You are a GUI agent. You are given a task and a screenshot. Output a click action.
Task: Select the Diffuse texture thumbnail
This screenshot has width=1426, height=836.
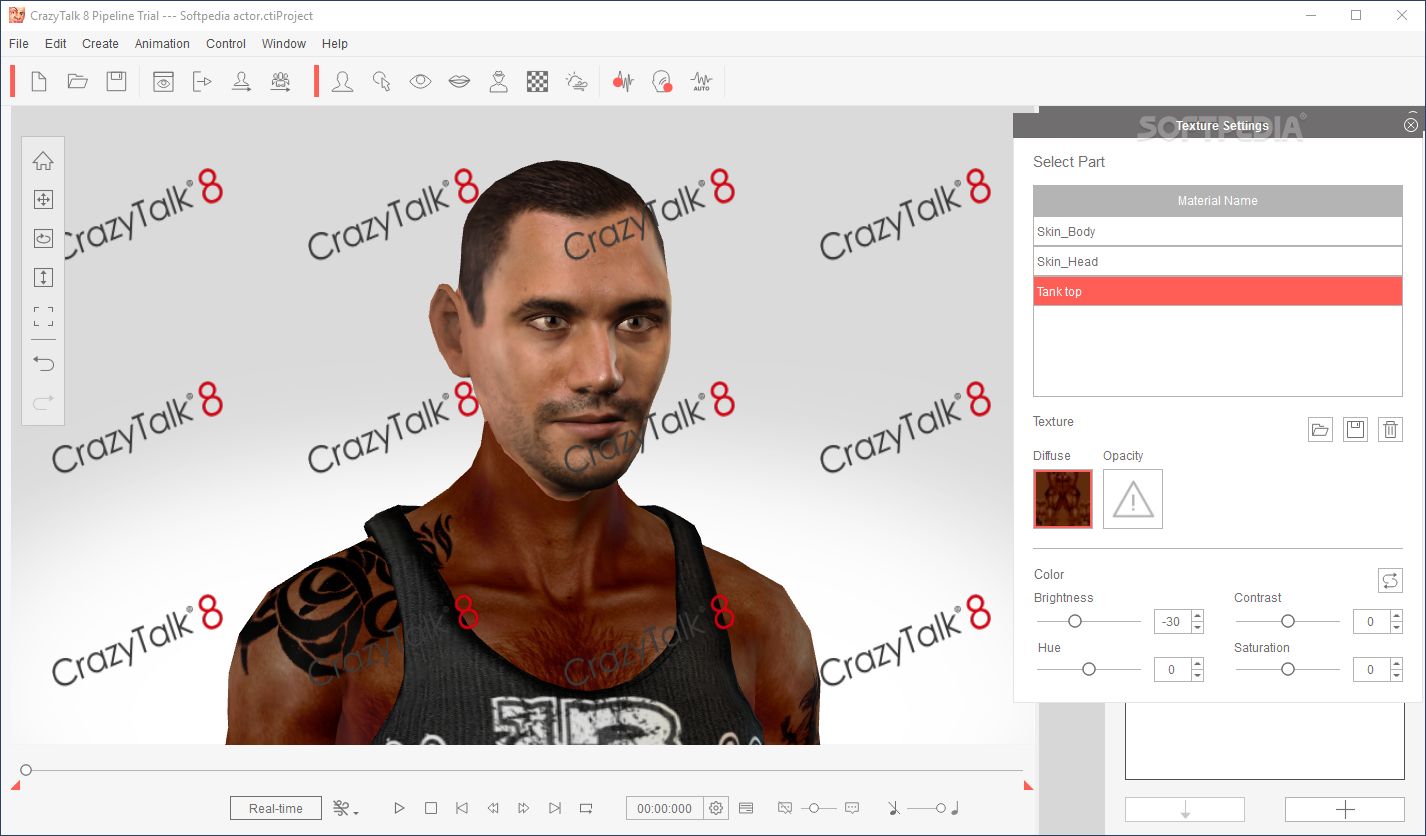[1063, 499]
